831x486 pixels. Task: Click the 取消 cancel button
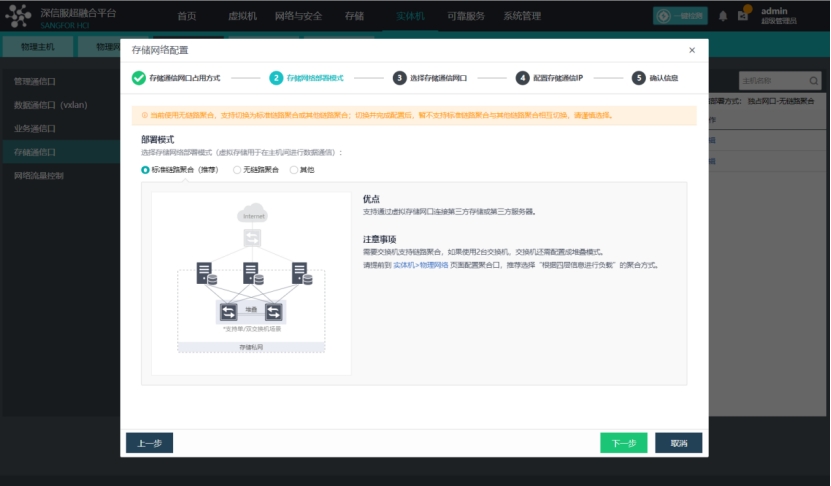pos(679,443)
